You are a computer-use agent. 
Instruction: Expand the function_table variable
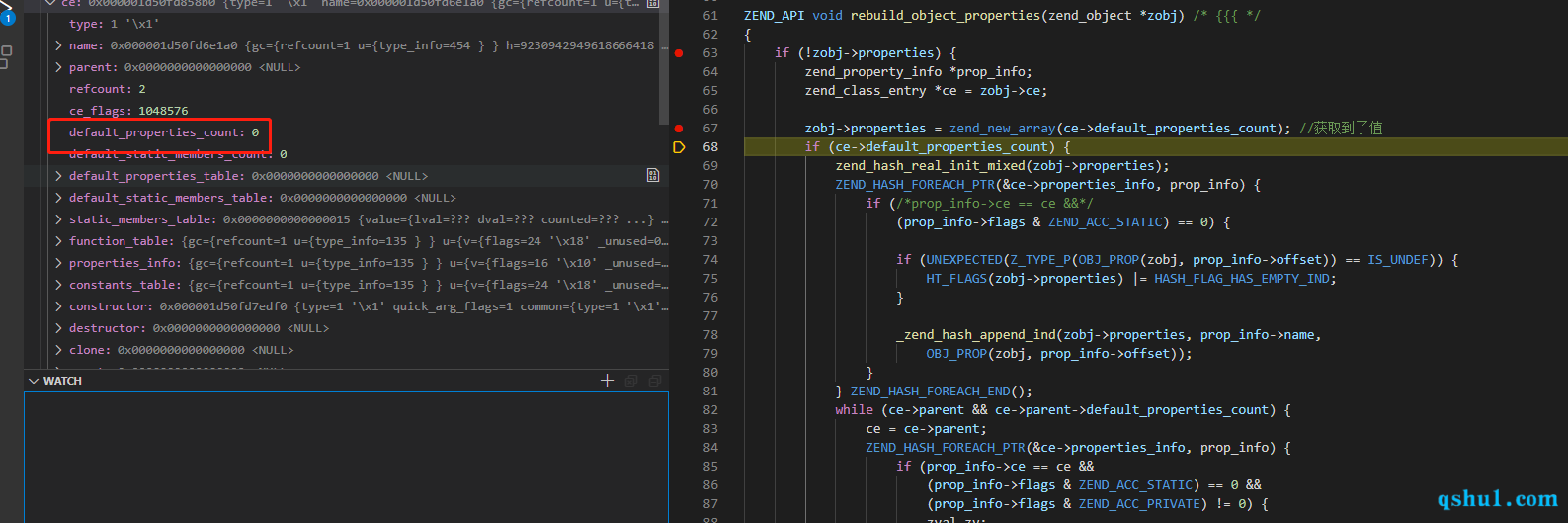click(x=59, y=241)
